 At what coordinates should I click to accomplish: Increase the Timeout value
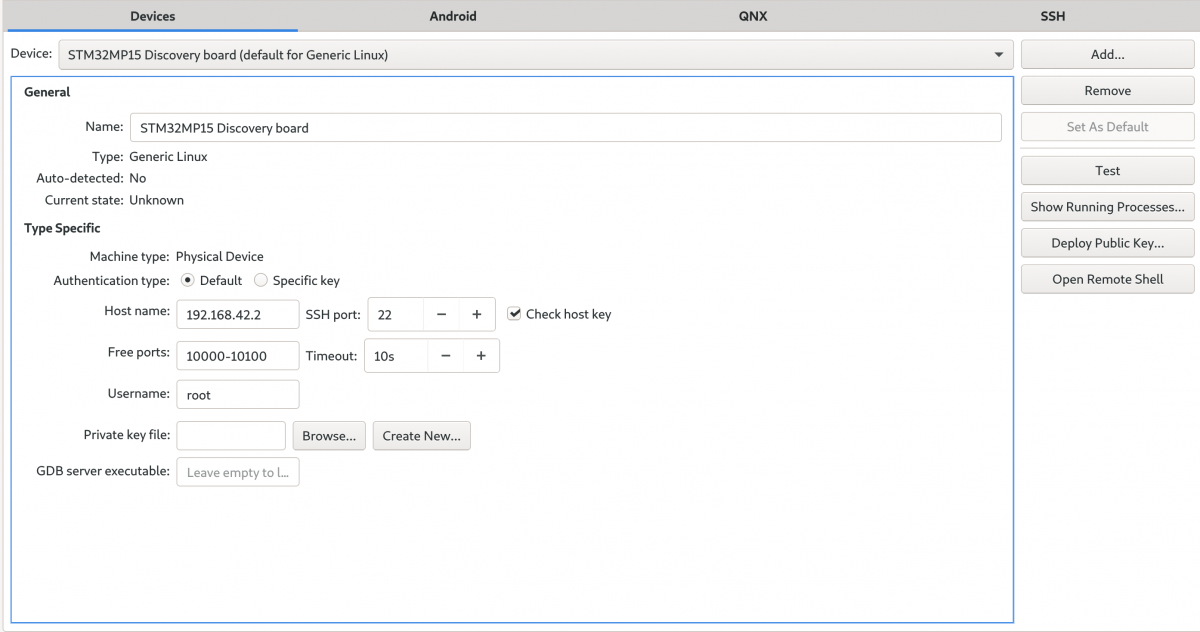point(481,356)
